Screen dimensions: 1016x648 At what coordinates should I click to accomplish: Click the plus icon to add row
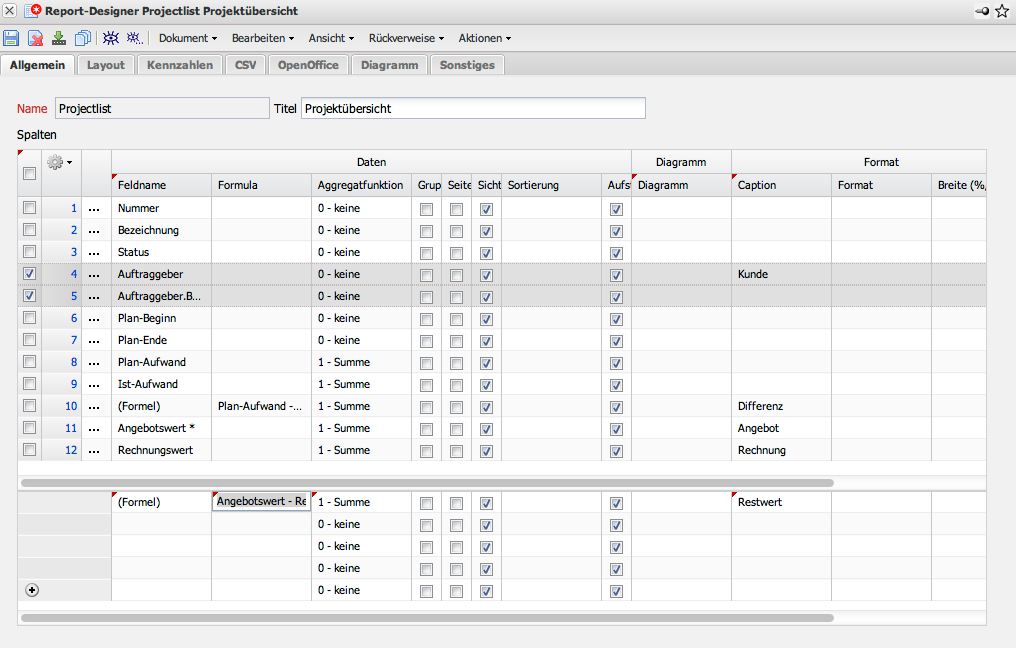pos(31,590)
